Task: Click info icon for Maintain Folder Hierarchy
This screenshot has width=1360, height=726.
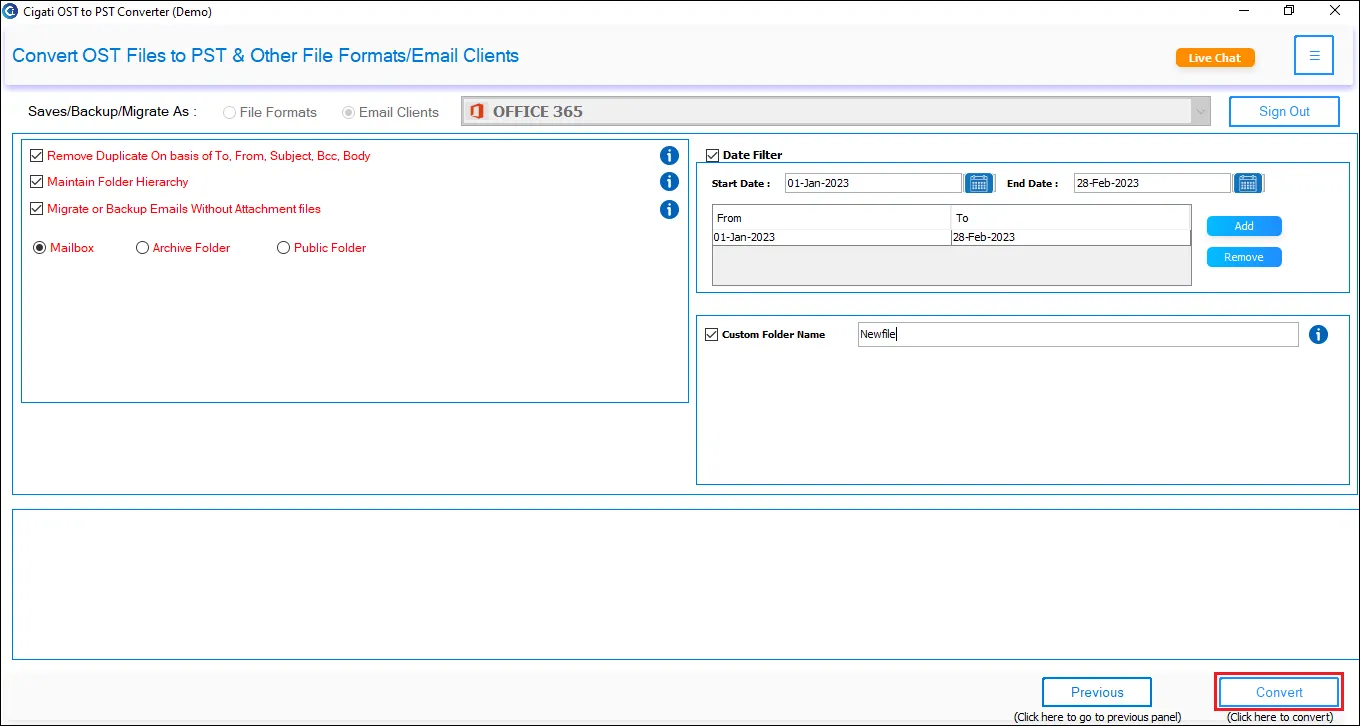Action: pyautogui.click(x=670, y=182)
